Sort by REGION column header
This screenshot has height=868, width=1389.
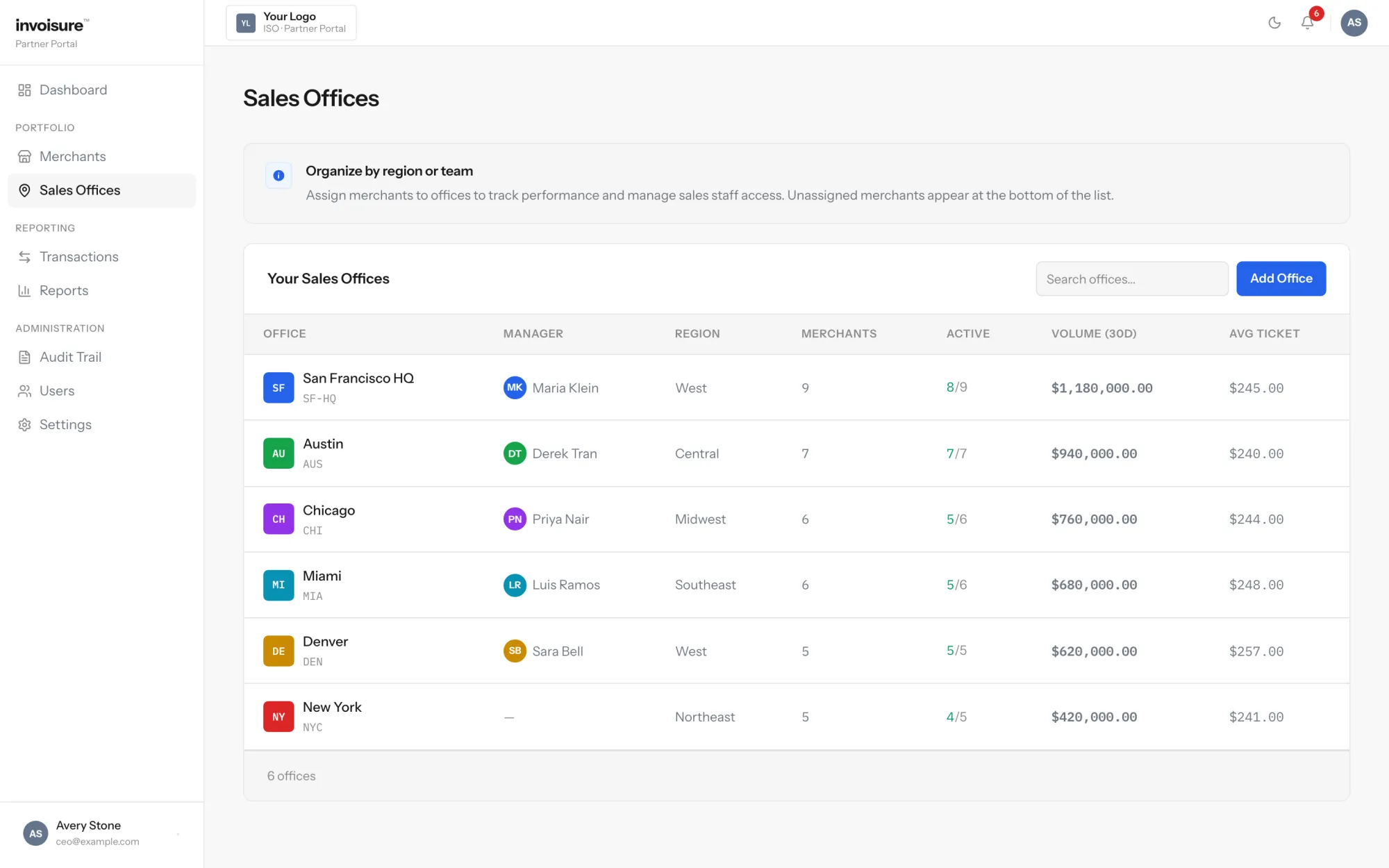[x=697, y=334]
